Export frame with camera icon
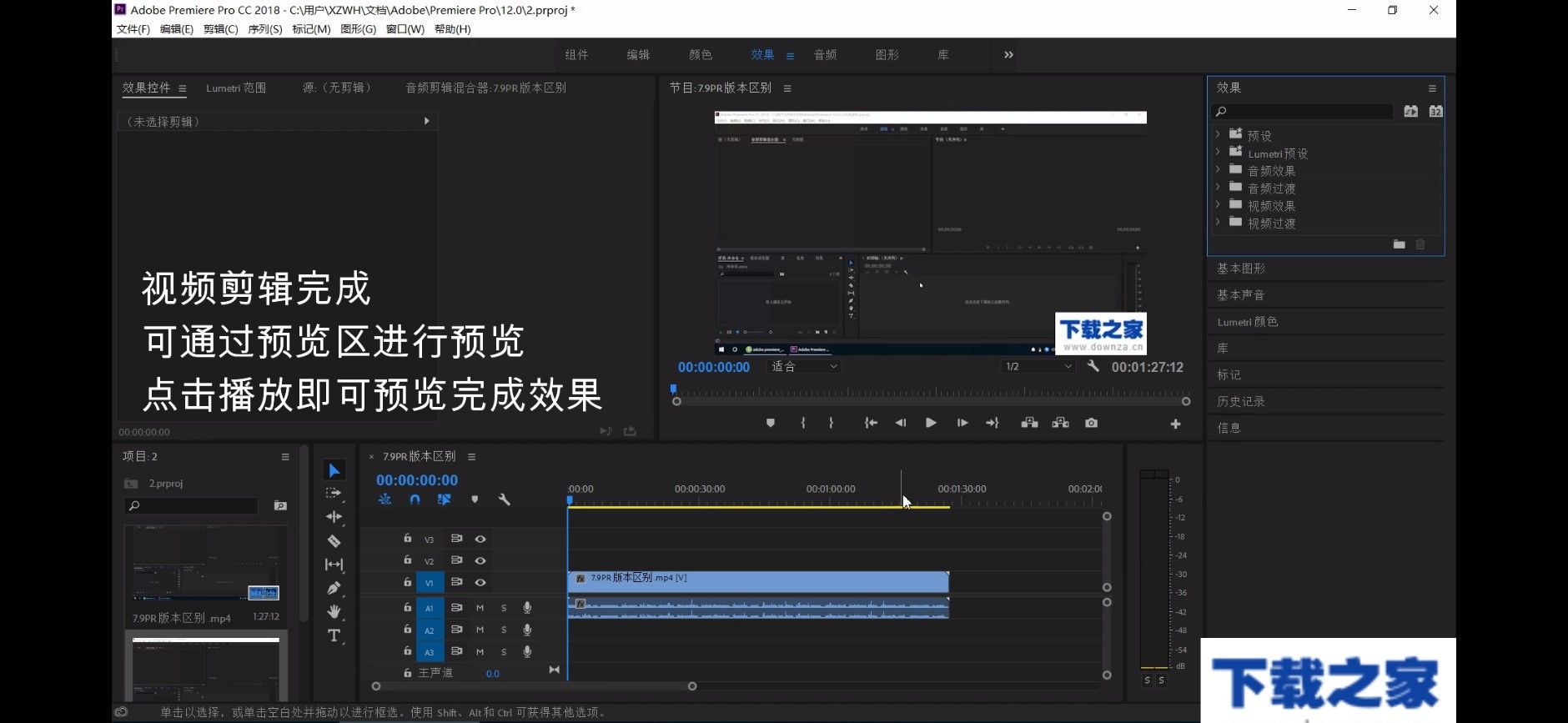The height and width of the screenshot is (723, 1568). 1091,423
